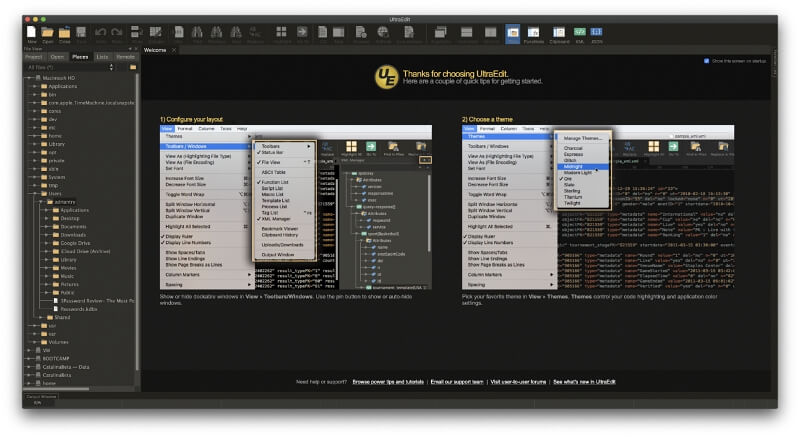Select the Welcome document tab
800x438 pixels.
point(155,50)
